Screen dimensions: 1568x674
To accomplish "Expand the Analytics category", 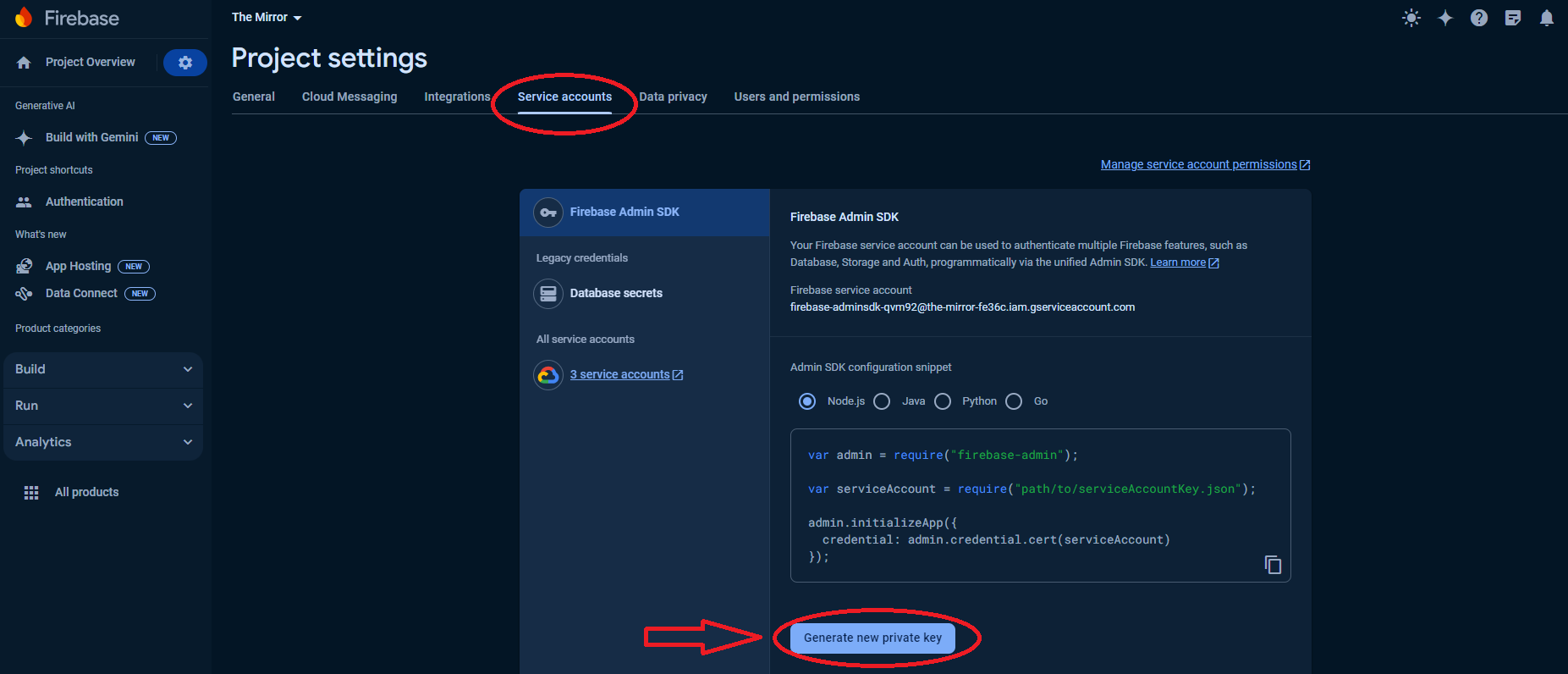I will coord(103,442).
